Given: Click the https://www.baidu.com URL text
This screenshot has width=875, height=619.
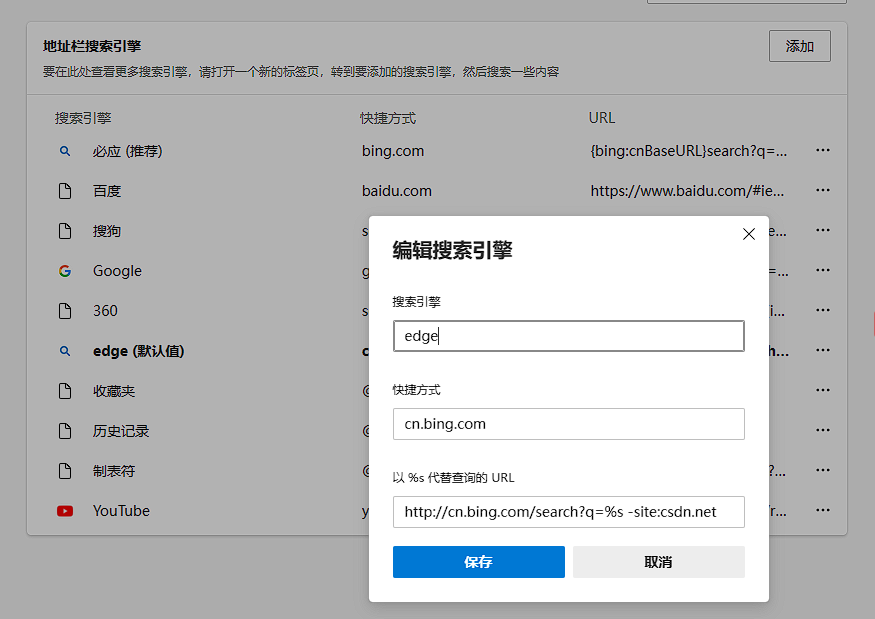Looking at the screenshot, I should coord(687,191).
